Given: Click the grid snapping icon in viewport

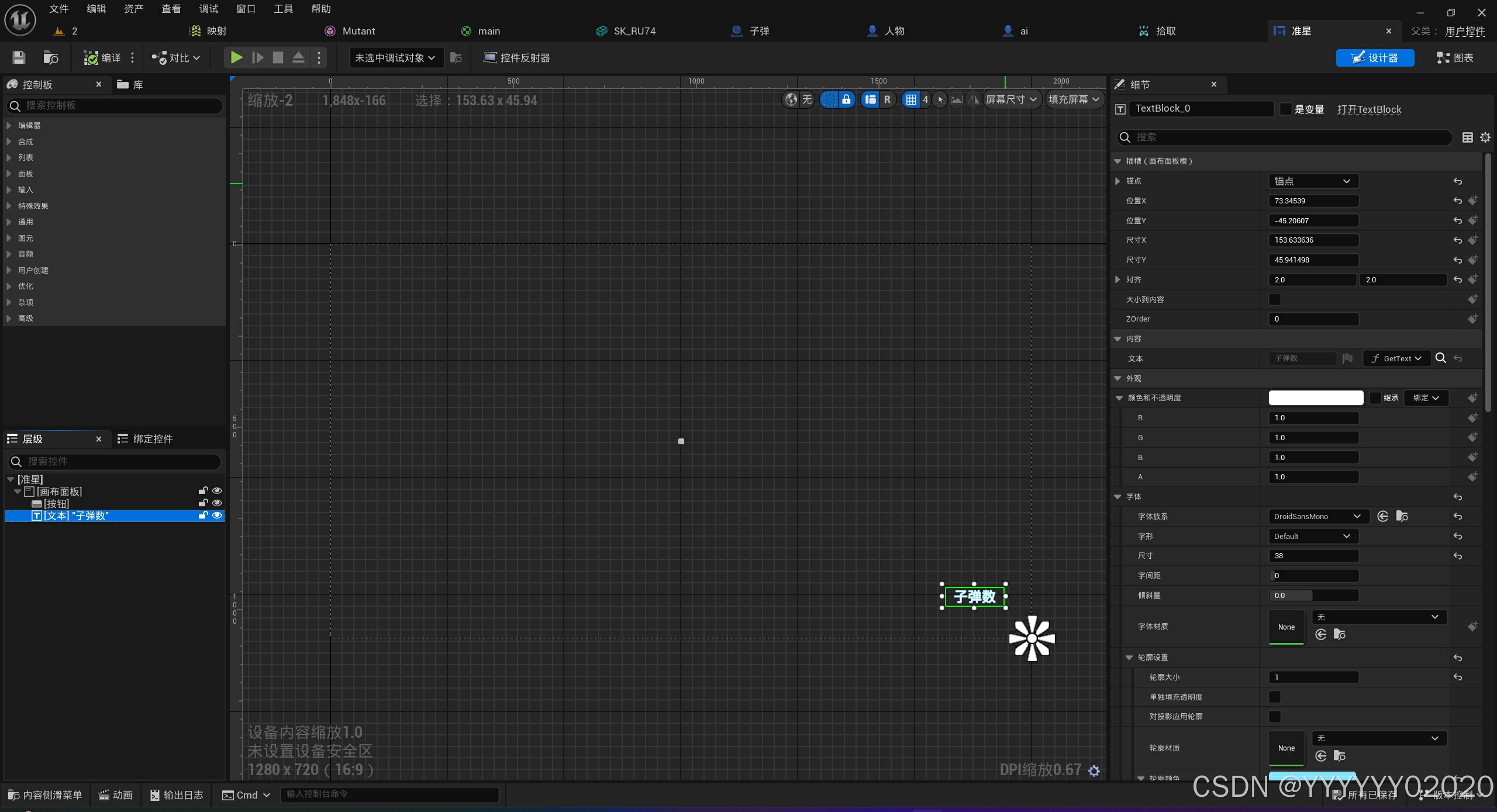Looking at the screenshot, I should coord(910,99).
